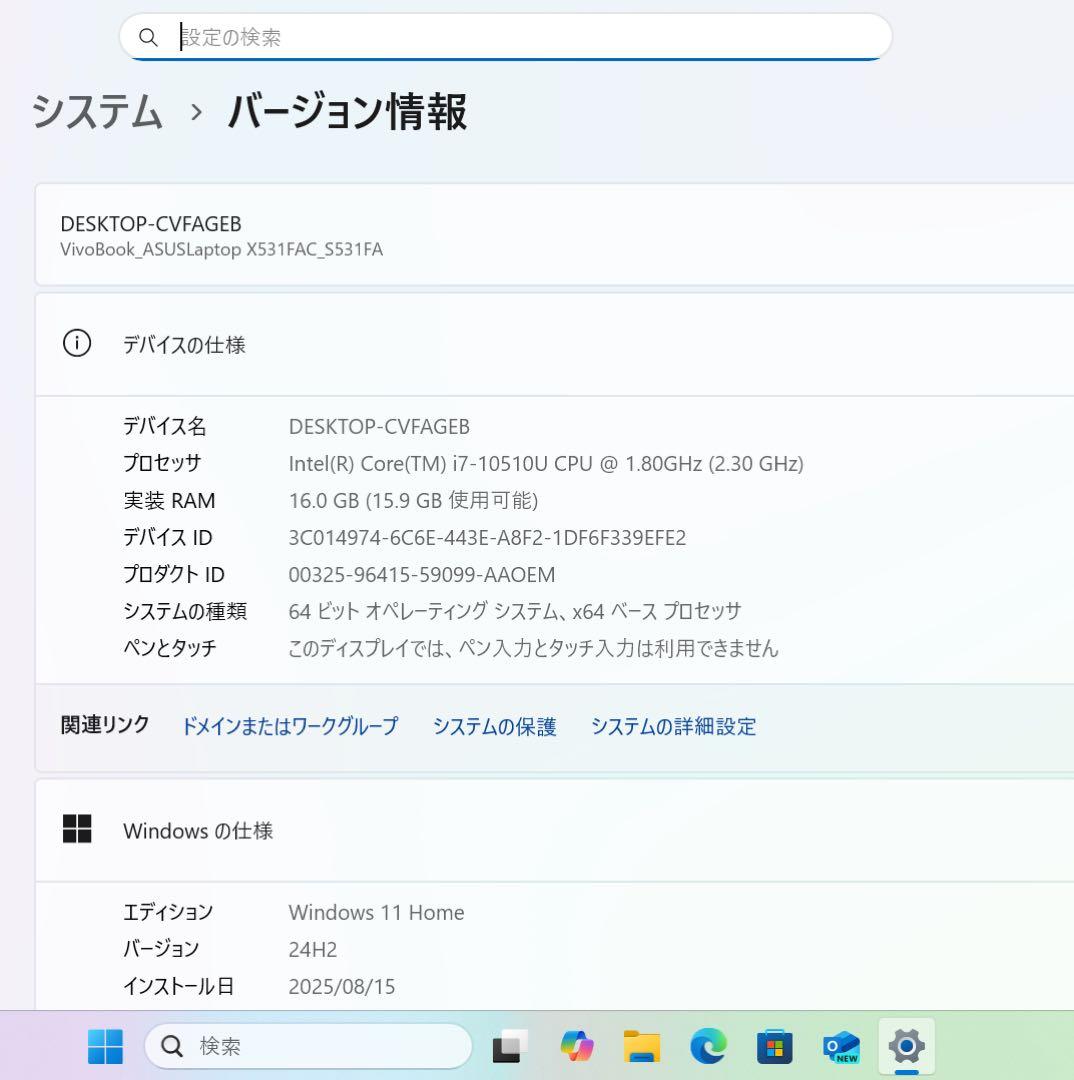Viewport: 1074px width, 1080px height.
Task: Collapse the デバイスの仕様 section header
Action: [x=555, y=344]
